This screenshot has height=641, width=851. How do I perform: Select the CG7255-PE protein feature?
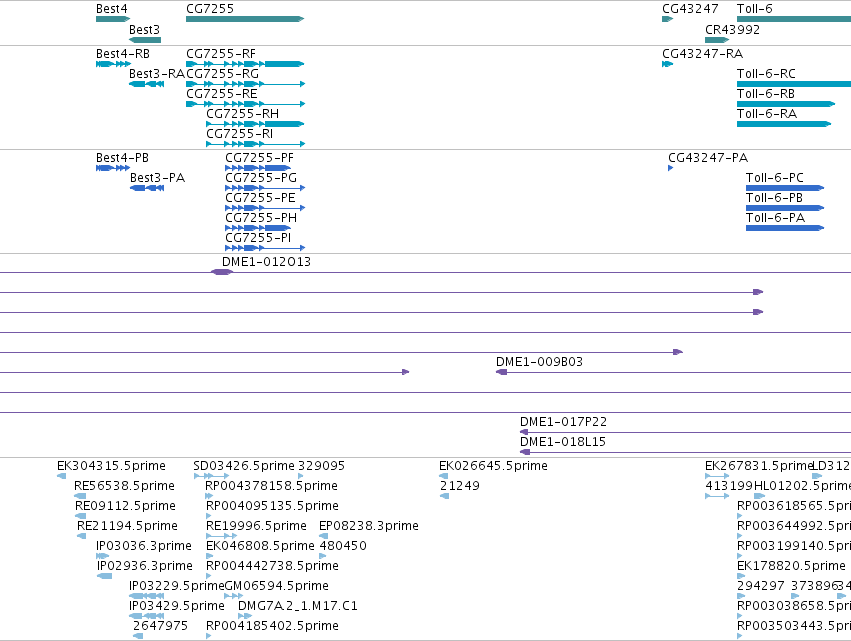(265, 208)
